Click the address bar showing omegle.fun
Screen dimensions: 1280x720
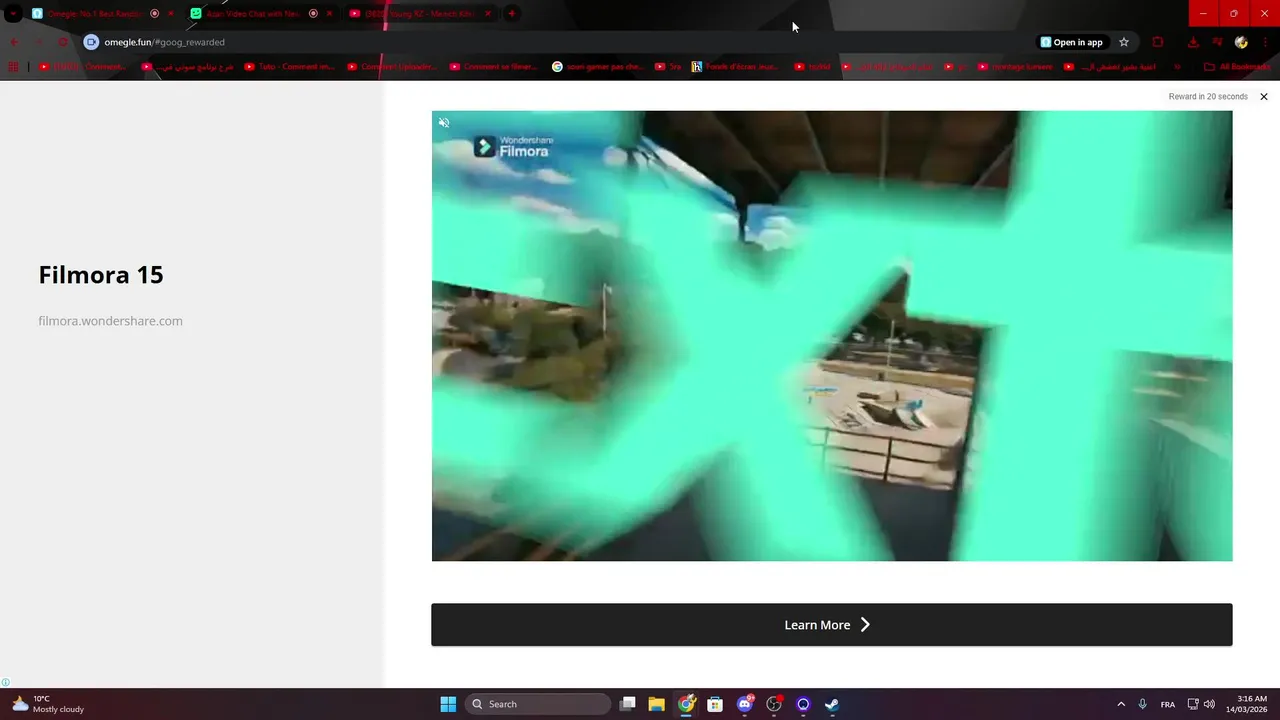pyautogui.click(x=560, y=42)
